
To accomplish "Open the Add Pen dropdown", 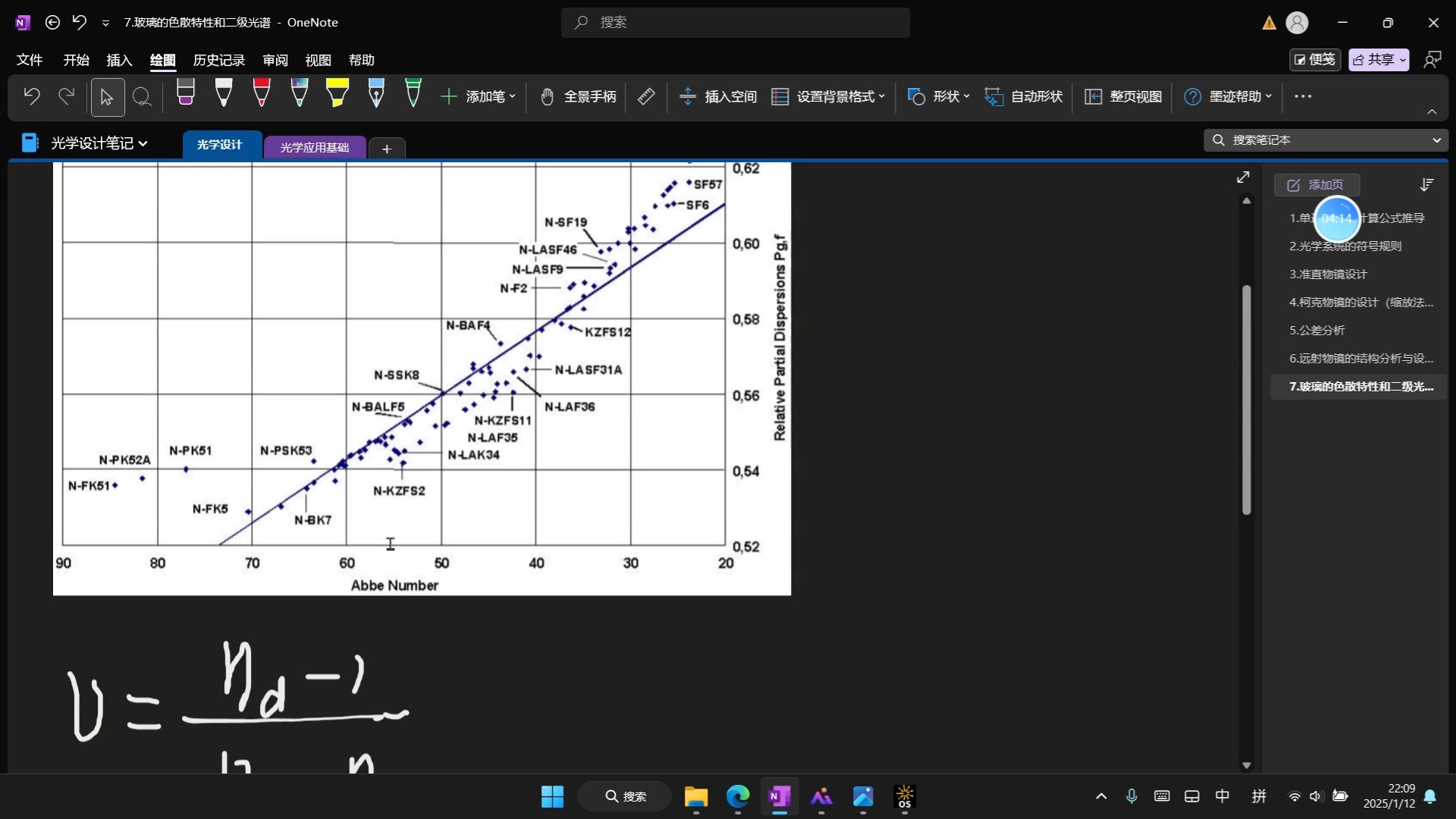I will pyautogui.click(x=479, y=97).
